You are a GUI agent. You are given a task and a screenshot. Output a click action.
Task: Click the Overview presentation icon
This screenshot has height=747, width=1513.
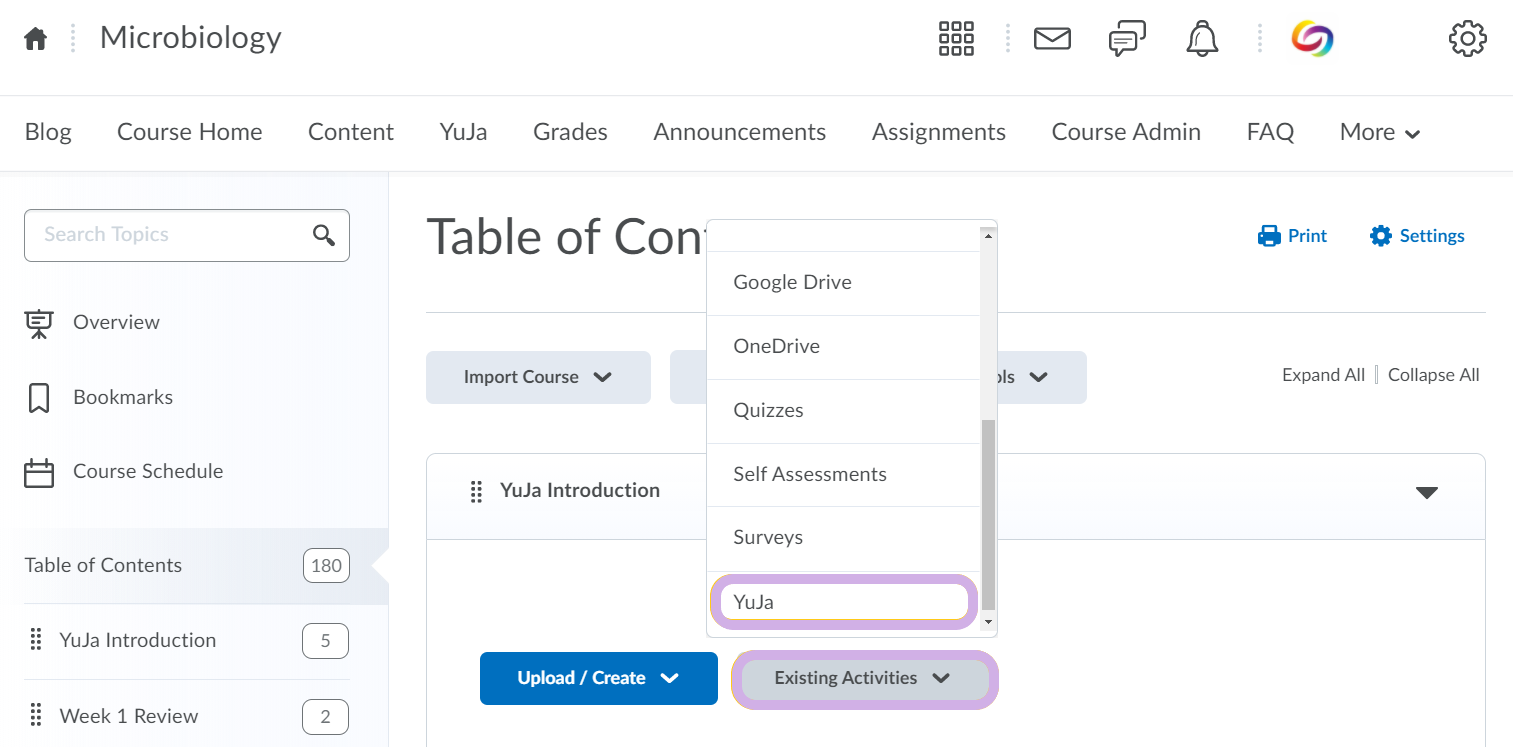[39, 323]
